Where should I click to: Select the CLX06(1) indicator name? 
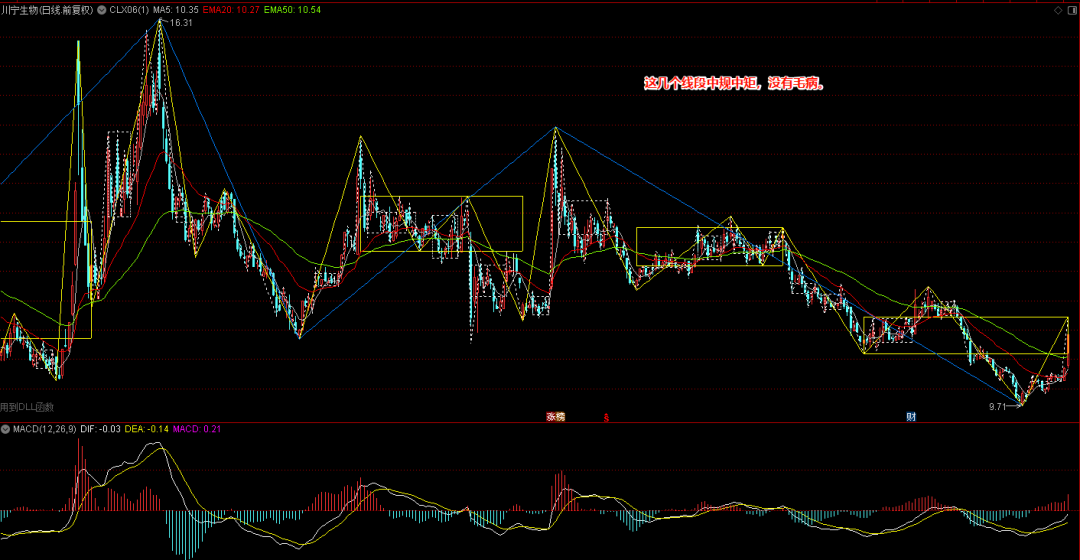coord(129,10)
